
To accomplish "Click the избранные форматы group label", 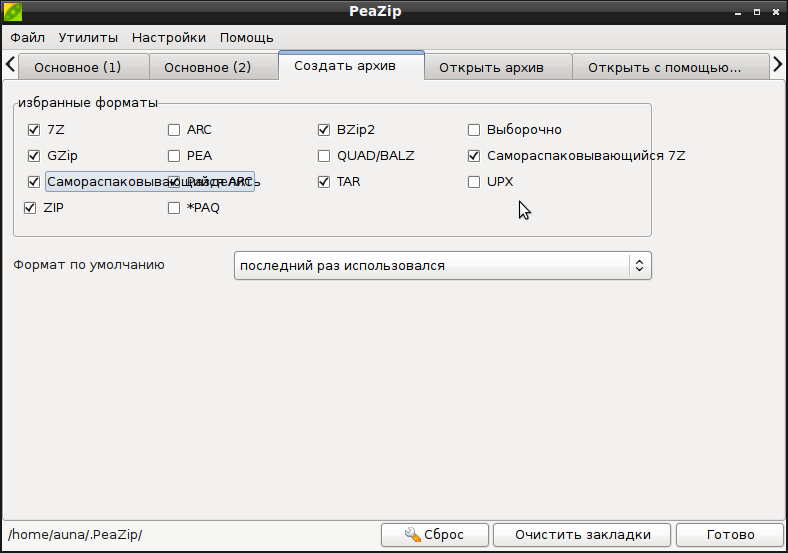I will click(x=88, y=103).
